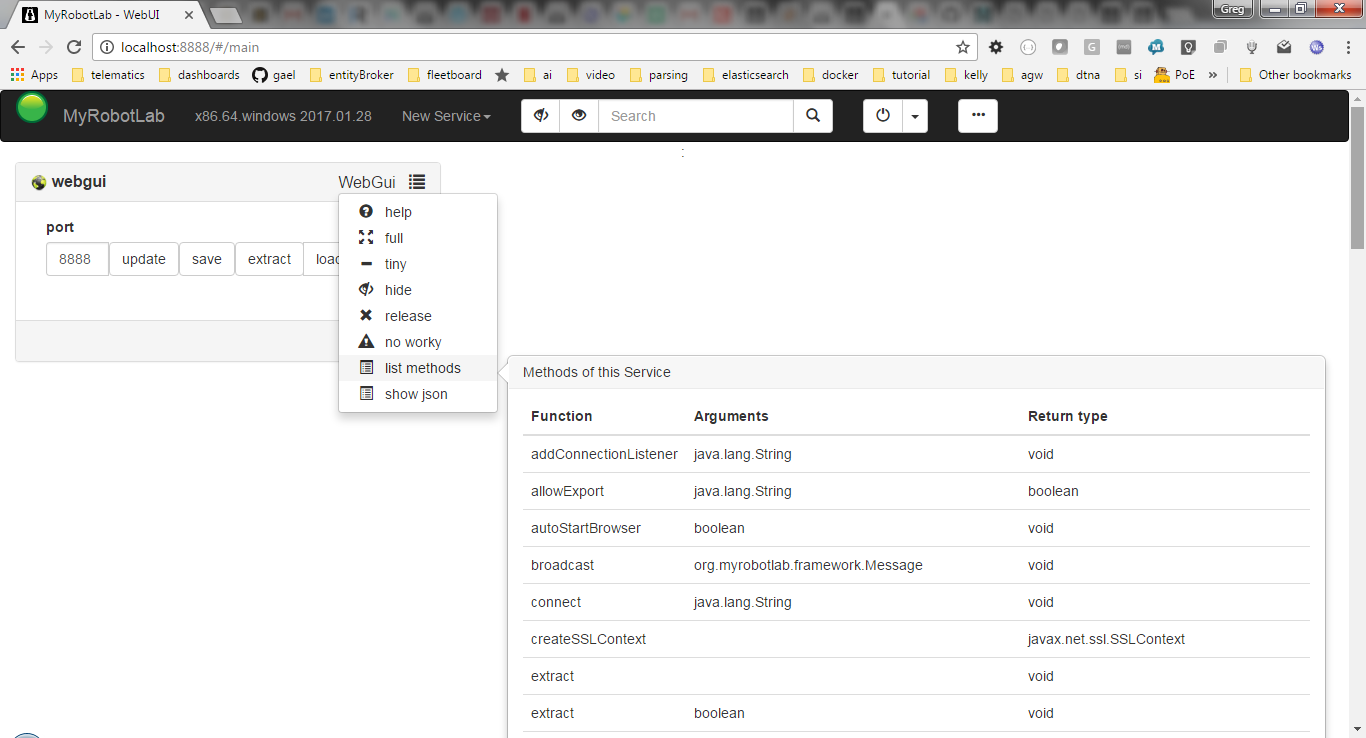Click the mail checker extension icon
This screenshot has width=1366, height=738.
point(1284,47)
